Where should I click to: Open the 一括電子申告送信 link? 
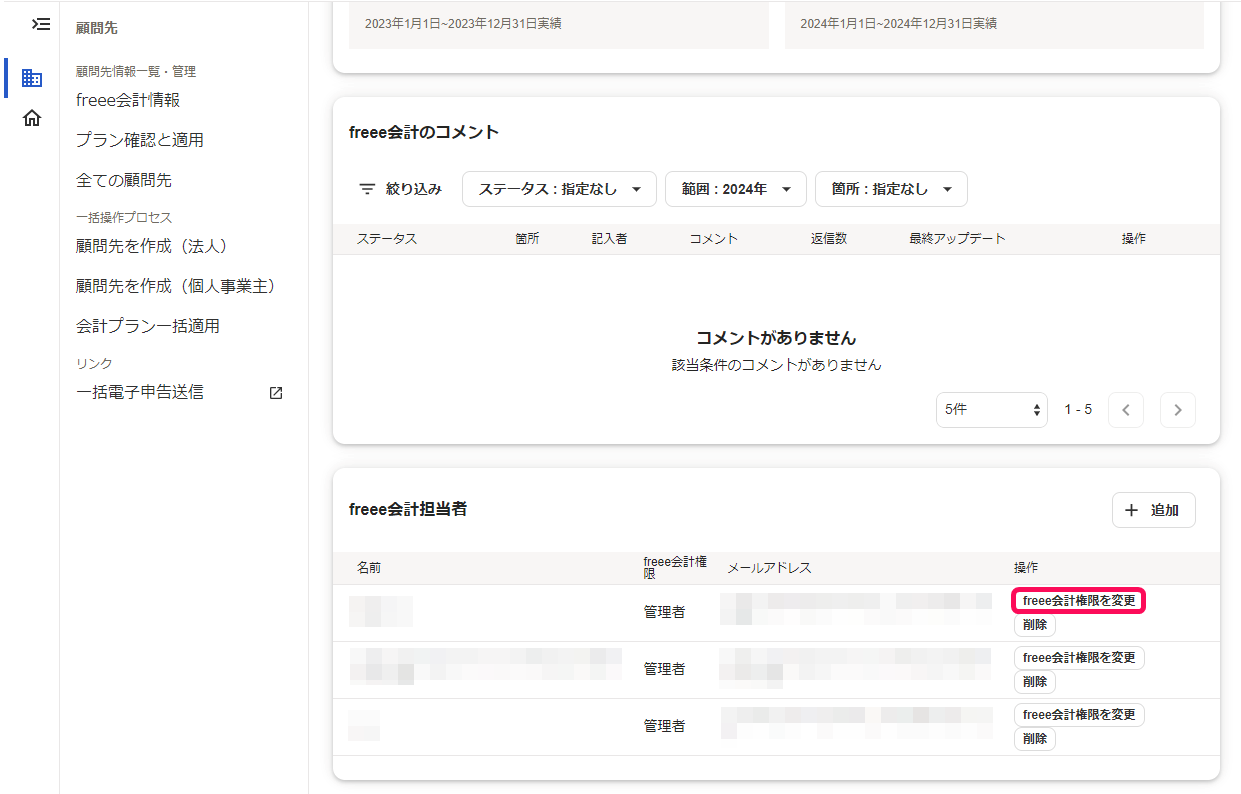click(140, 392)
